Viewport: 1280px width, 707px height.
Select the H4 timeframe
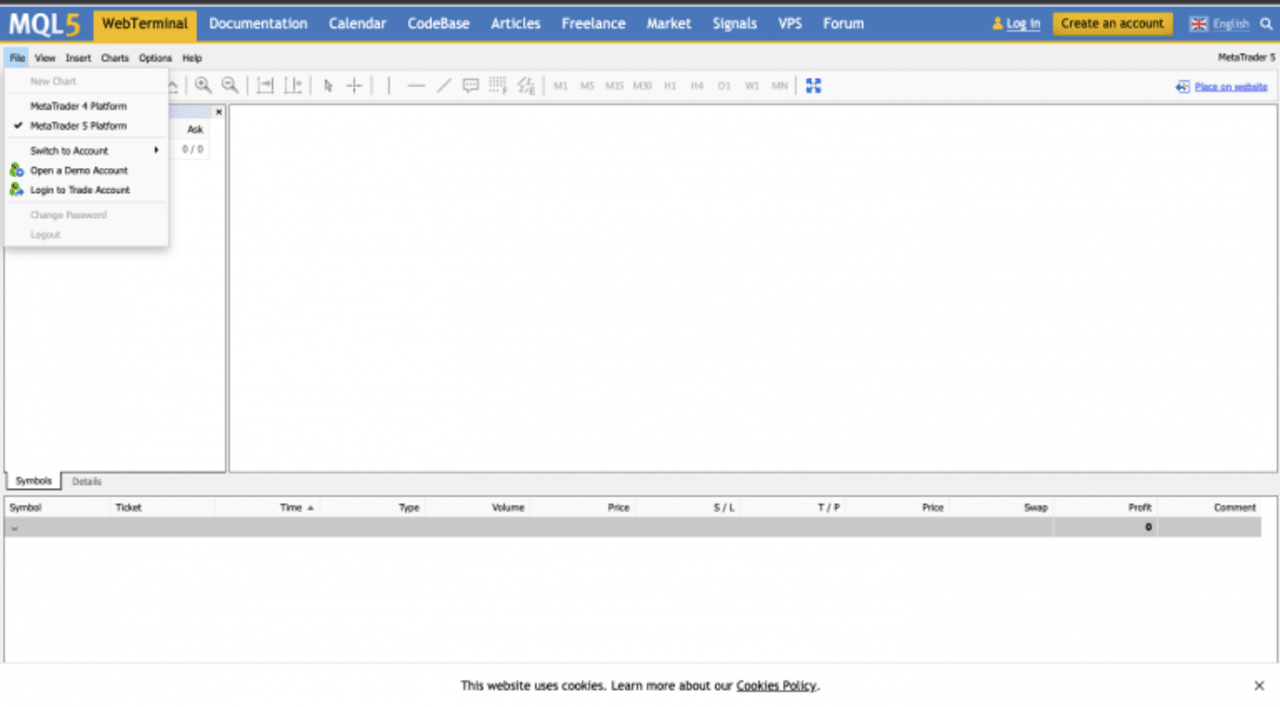click(x=697, y=86)
